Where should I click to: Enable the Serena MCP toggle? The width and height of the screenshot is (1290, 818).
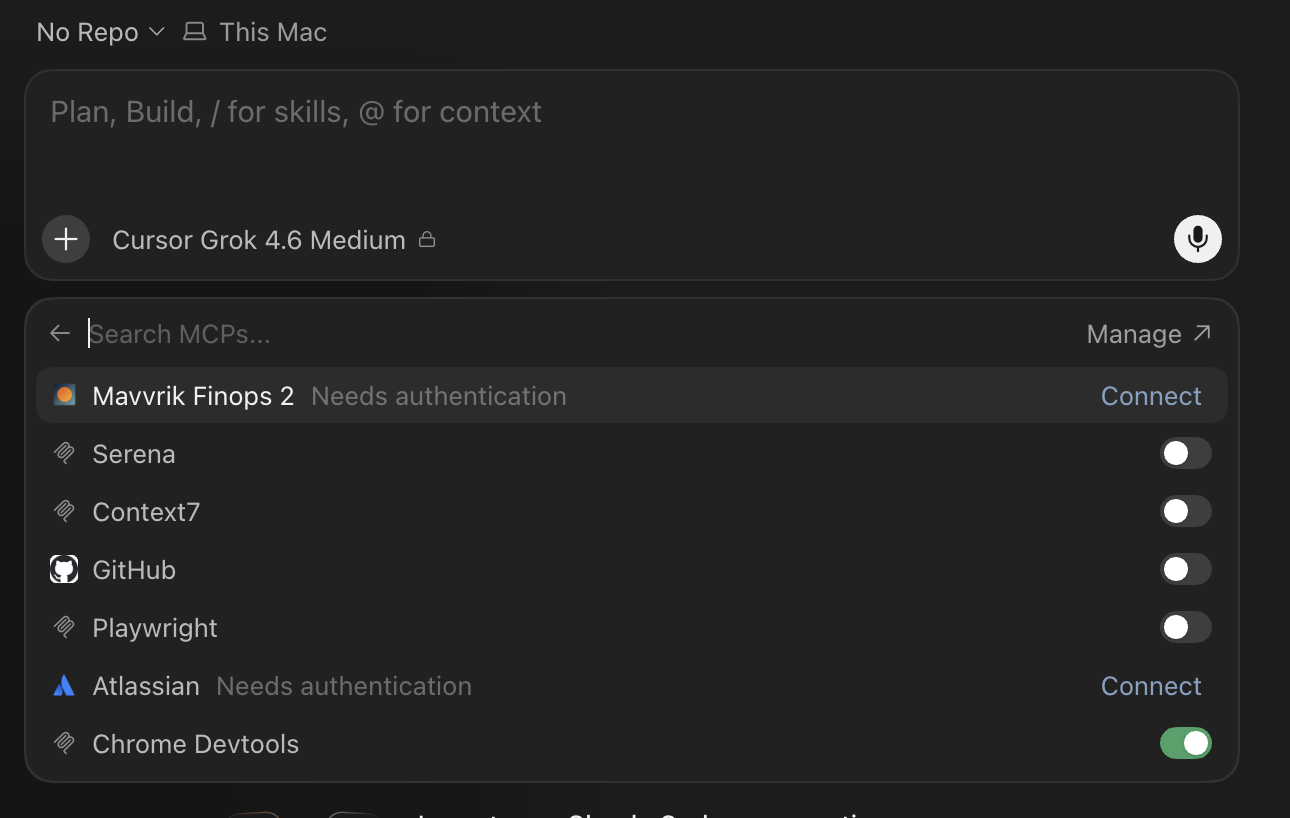point(1186,453)
